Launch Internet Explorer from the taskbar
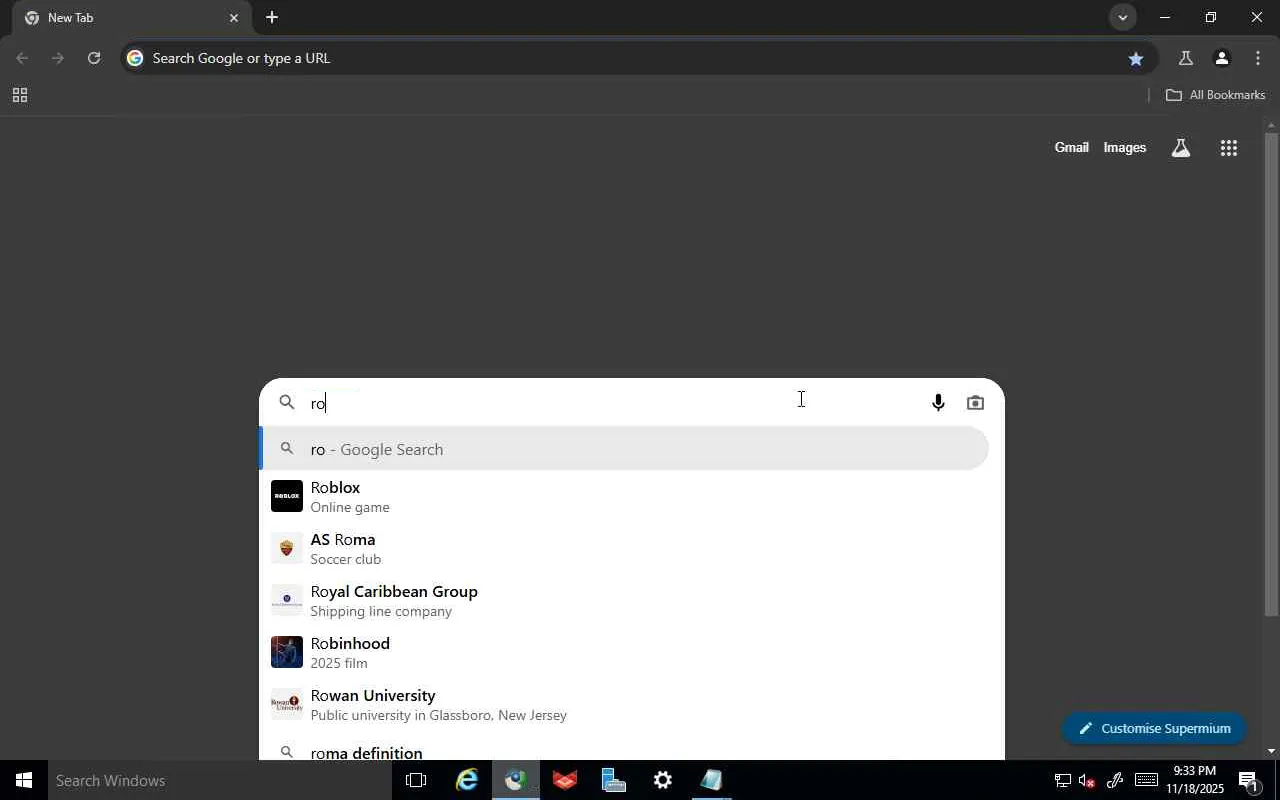 click(466, 780)
